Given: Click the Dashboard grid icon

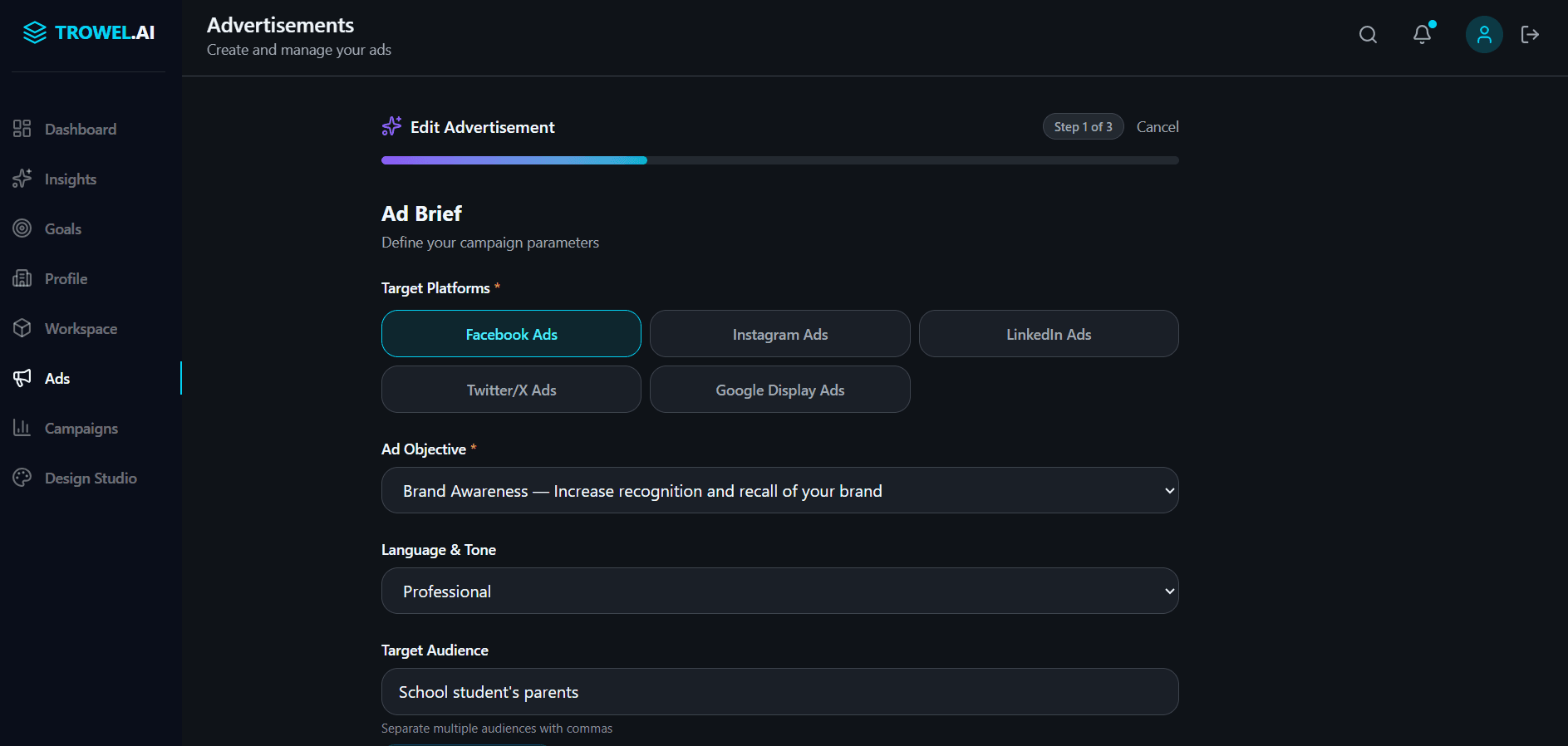Looking at the screenshot, I should coord(22,129).
